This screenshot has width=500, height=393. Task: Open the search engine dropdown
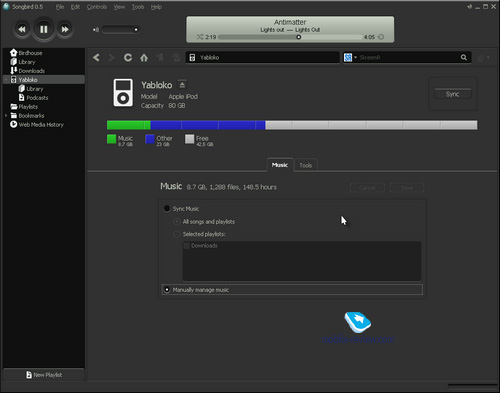[350, 57]
